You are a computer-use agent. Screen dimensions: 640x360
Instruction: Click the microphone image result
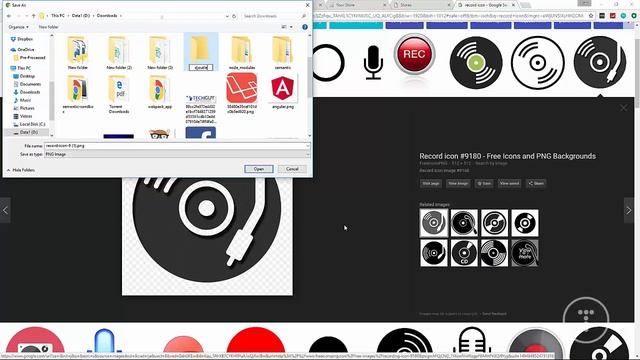[x=373, y=62]
